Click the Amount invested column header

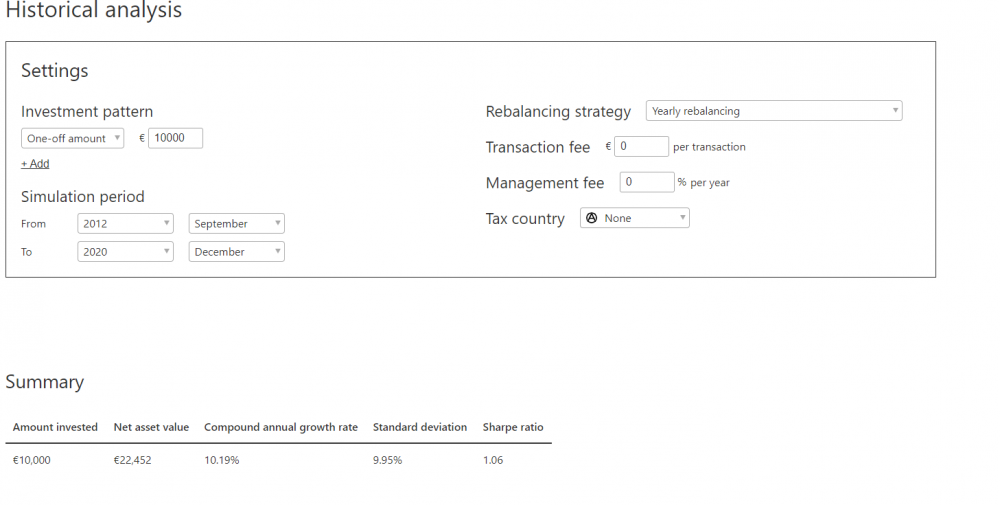(x=55, y=427)
